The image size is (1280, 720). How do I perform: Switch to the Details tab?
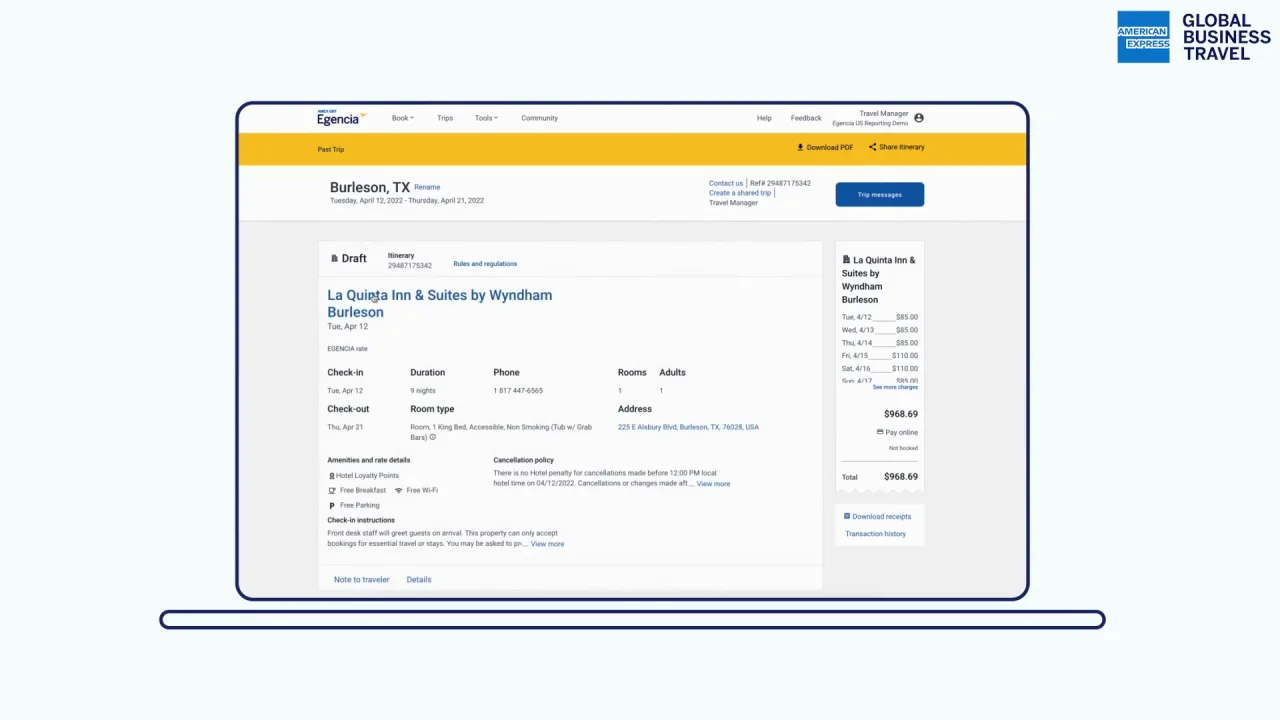[x=419, y=579]
